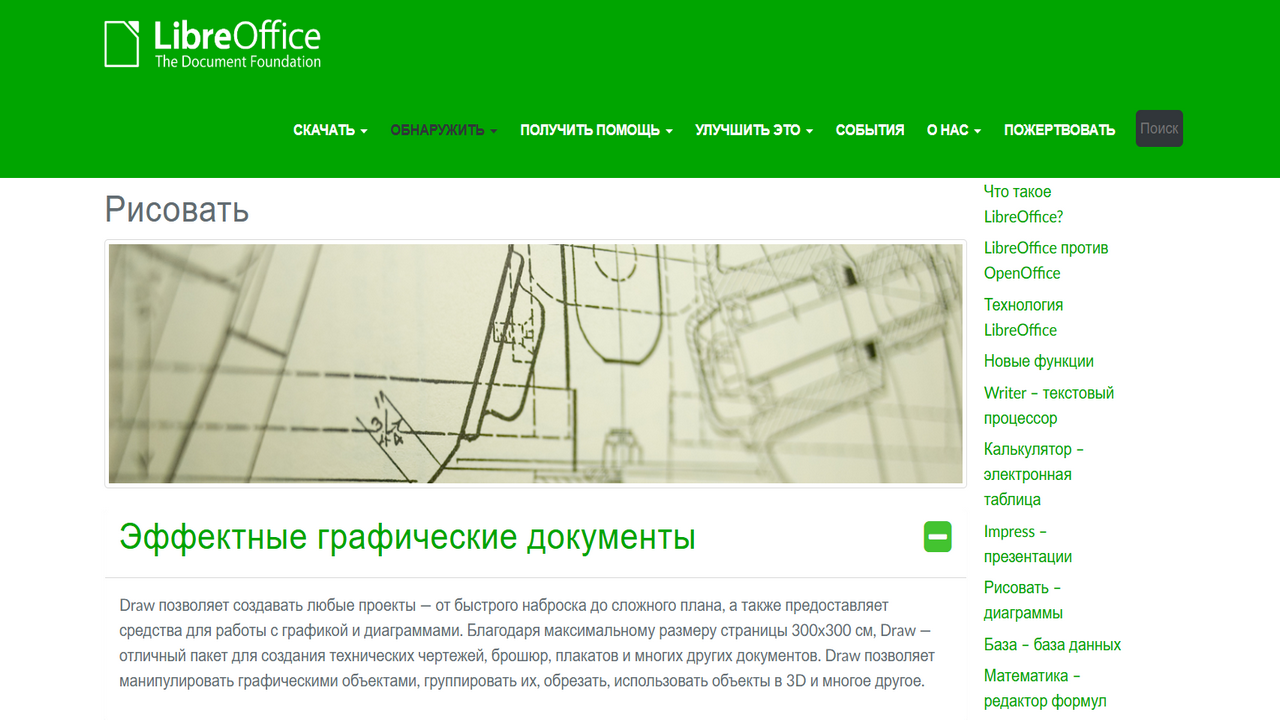The image size is (1280, 720).
Task: Collapse the Эффектные графические документы section
Action: [x=937, y=537]
